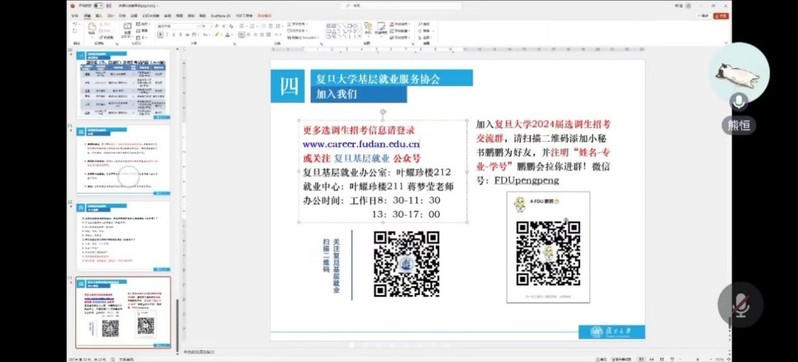Expand the font size dropdown
The image size is (798, 362).
point(212,26)
